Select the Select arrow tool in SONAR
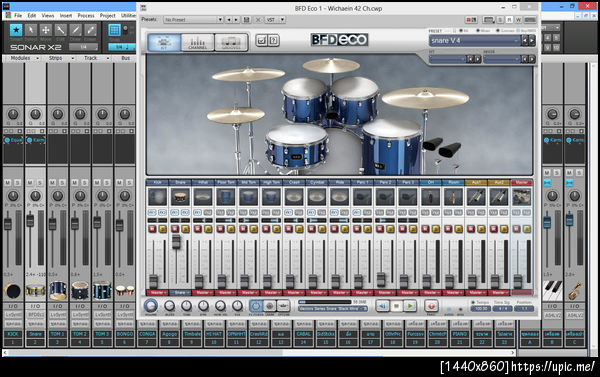Screen dimensions: 600x377 pos(31,30)
